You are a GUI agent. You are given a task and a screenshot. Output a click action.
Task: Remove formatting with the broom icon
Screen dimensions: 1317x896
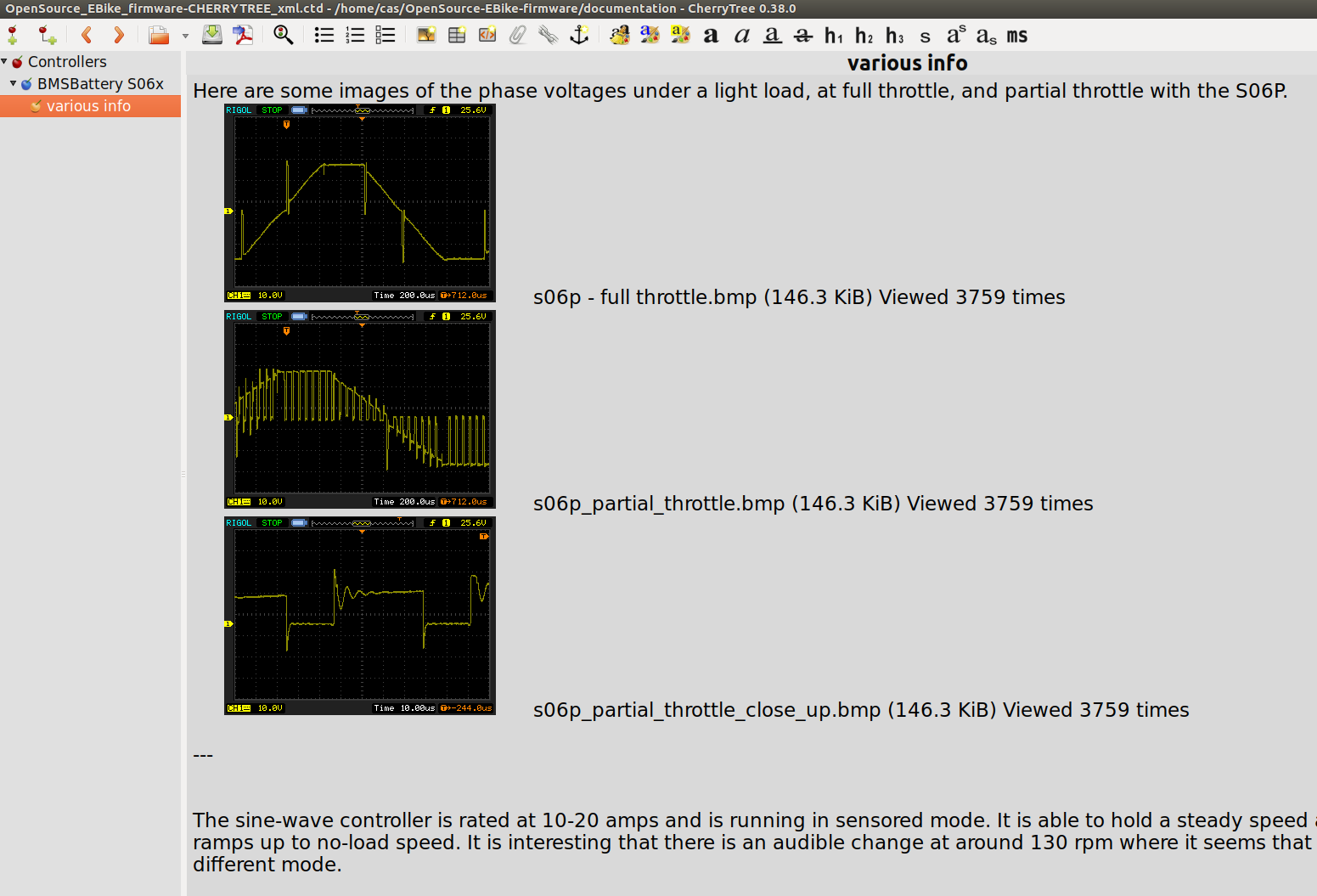point(620,35)
